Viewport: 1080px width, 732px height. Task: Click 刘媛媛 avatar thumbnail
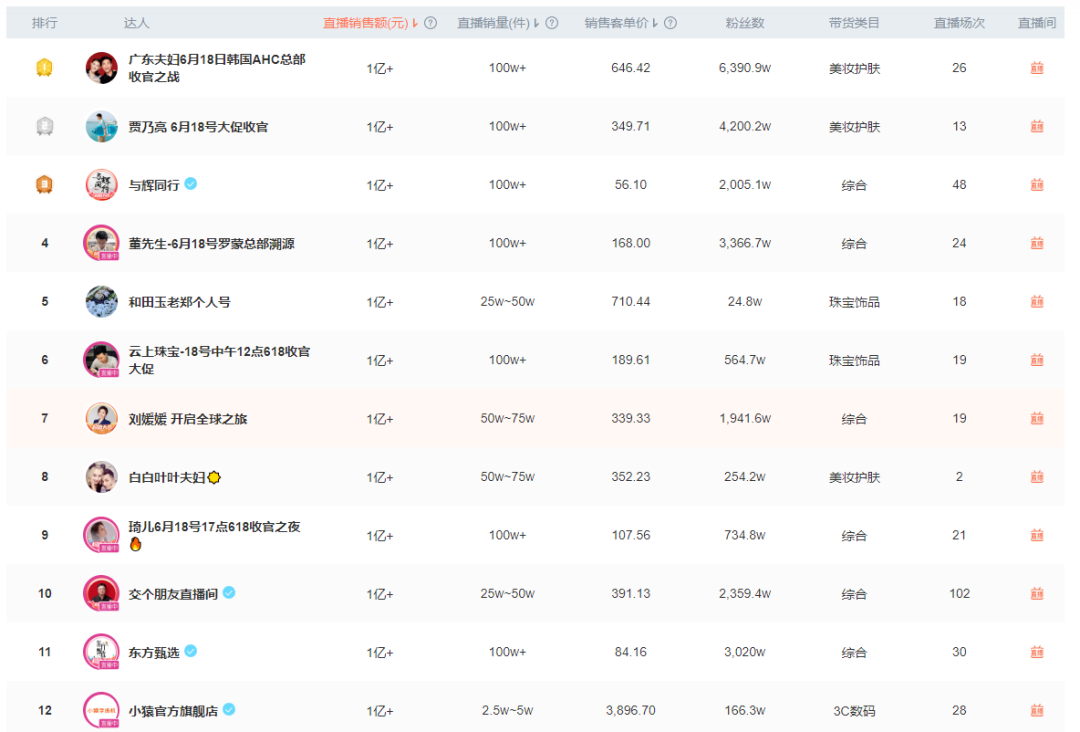tap(101, 418)
